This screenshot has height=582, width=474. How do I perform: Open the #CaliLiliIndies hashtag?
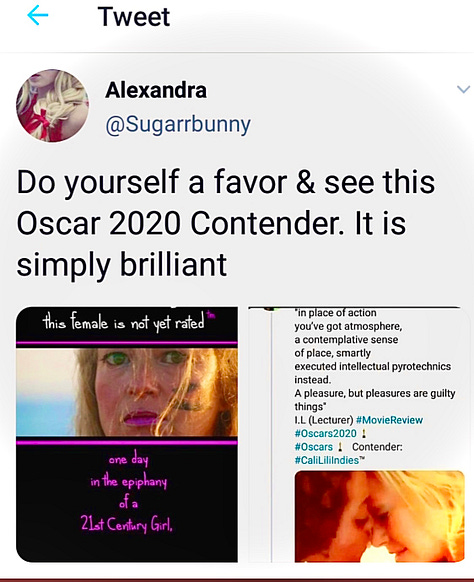pyautogui.click(x=327, y=460)
